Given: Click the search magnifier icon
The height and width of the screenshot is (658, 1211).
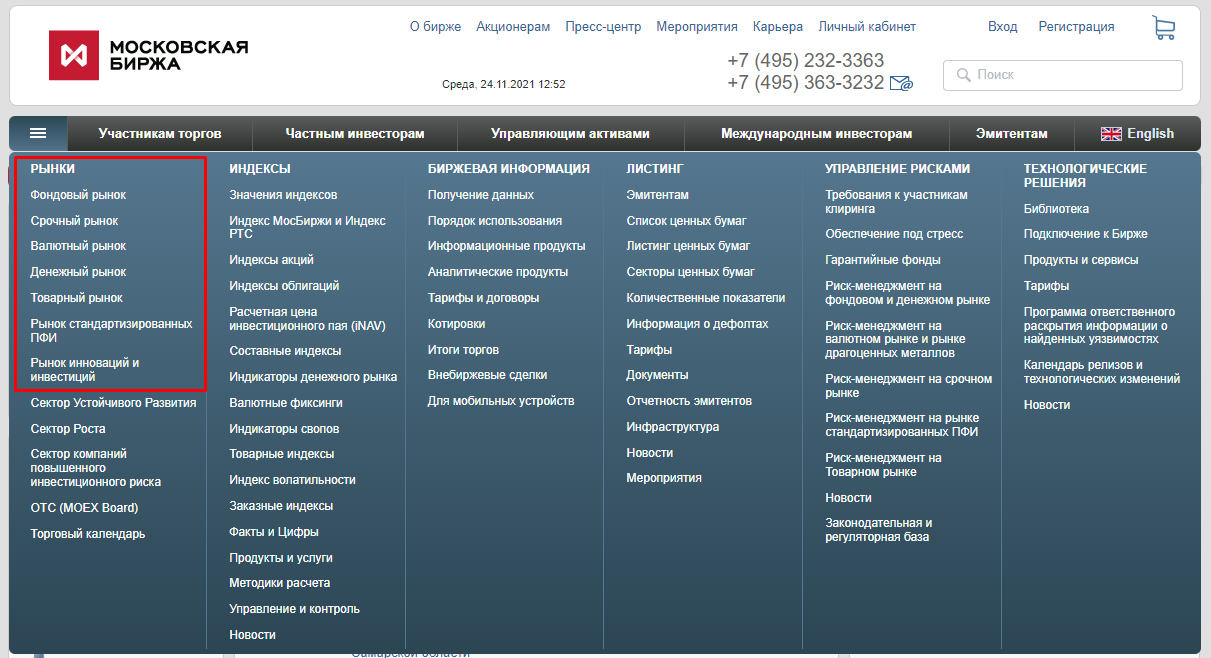Looking at the screenshot, I should tap(964, 75).
